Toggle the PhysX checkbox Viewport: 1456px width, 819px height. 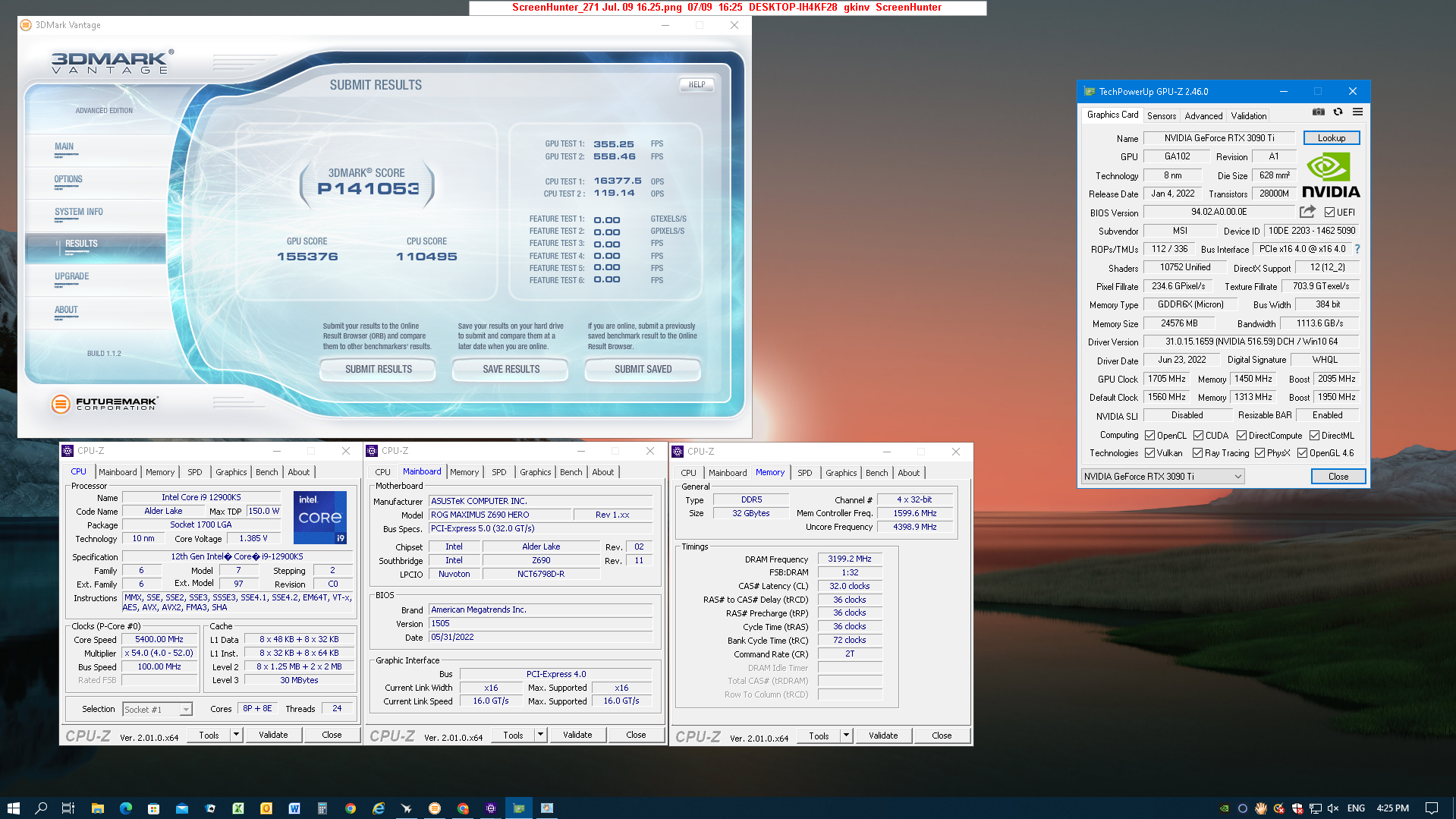coord(1260,453)
